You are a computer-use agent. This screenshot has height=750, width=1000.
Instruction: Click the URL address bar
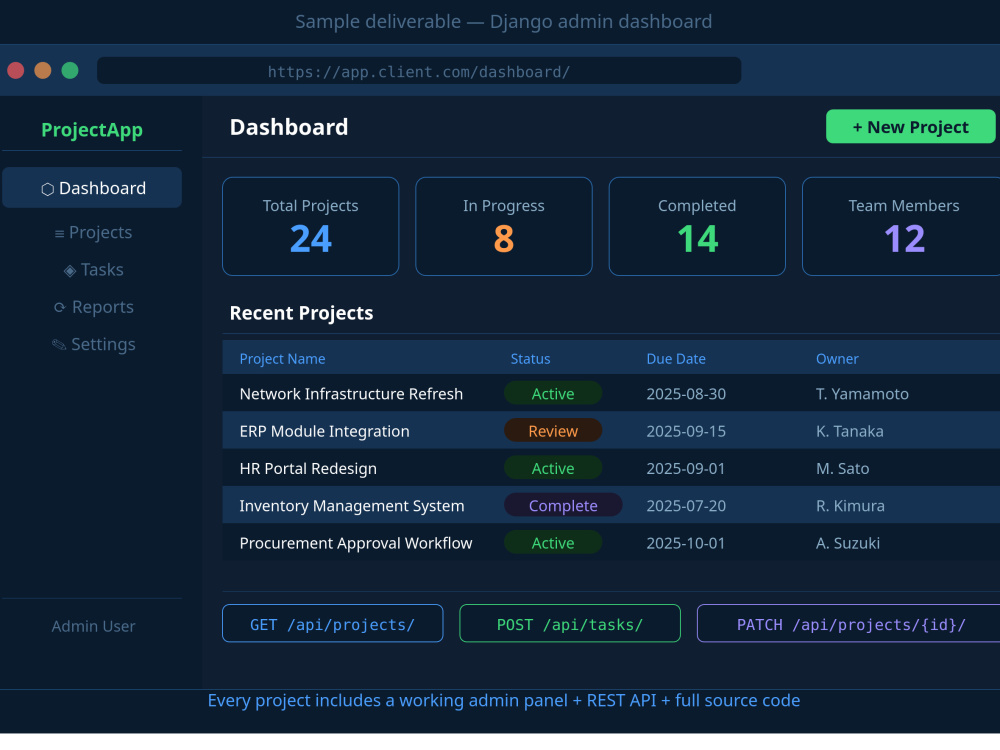click(x=418, y=70)
